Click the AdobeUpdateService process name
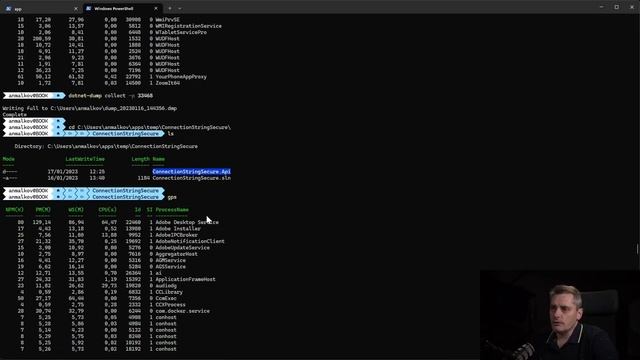The height and width of the screenshot is (360, 640). pos(182,248)
